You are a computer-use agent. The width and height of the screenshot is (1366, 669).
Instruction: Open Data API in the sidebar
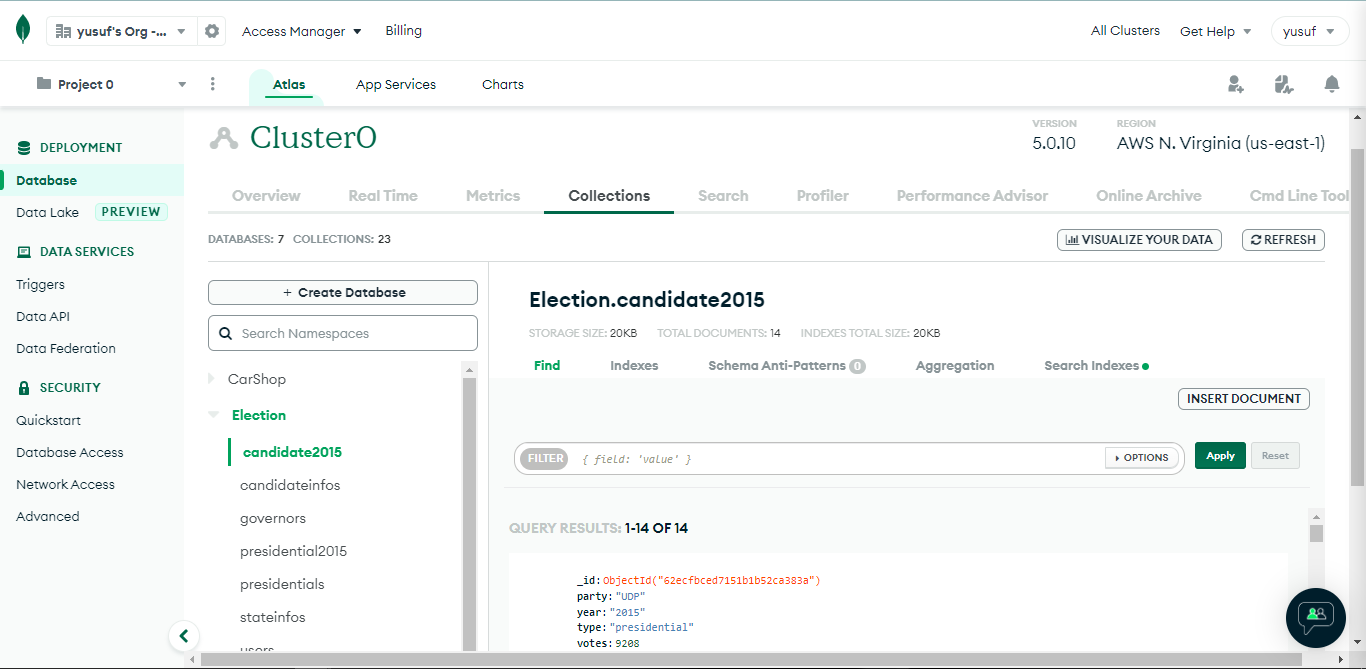pos(43,317)
